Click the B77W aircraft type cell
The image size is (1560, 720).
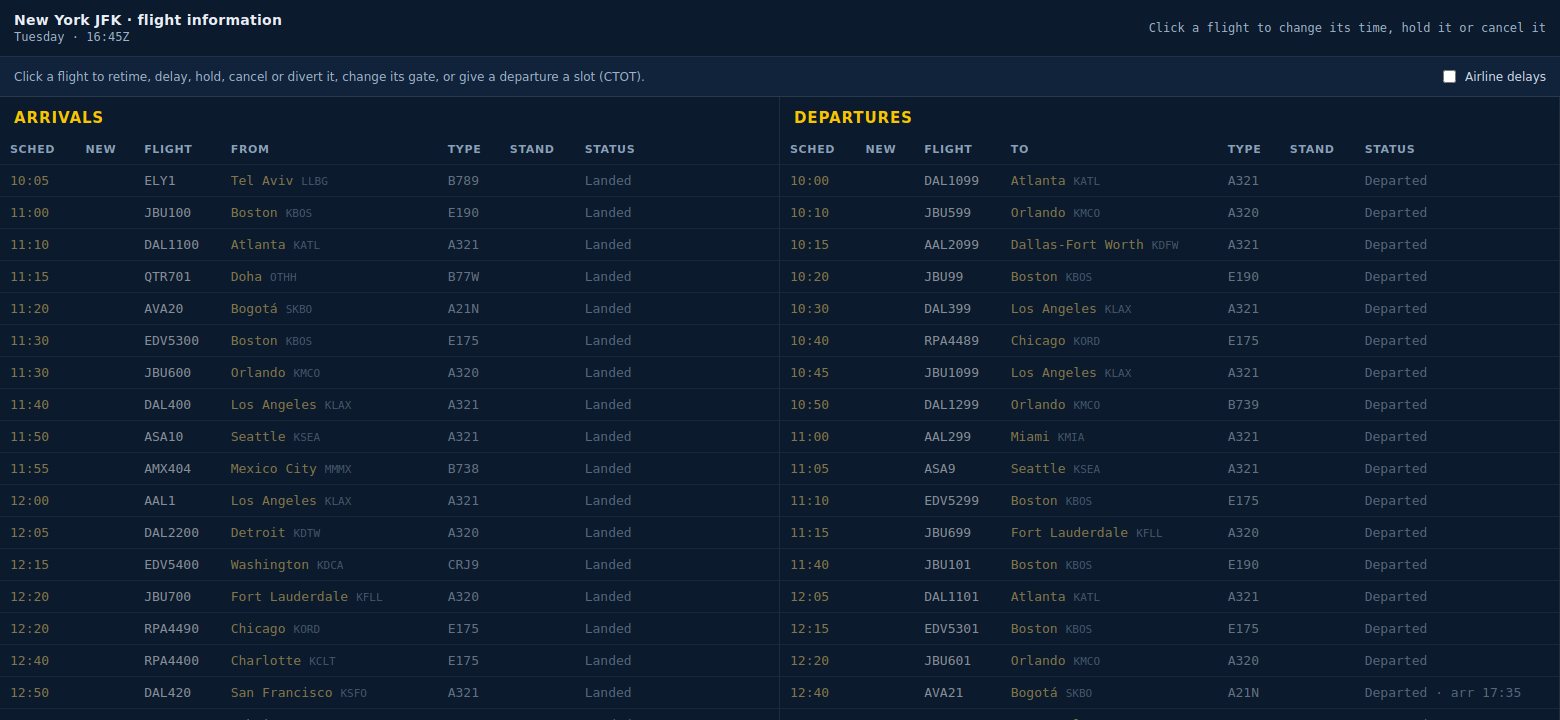[x=464, y=277]
